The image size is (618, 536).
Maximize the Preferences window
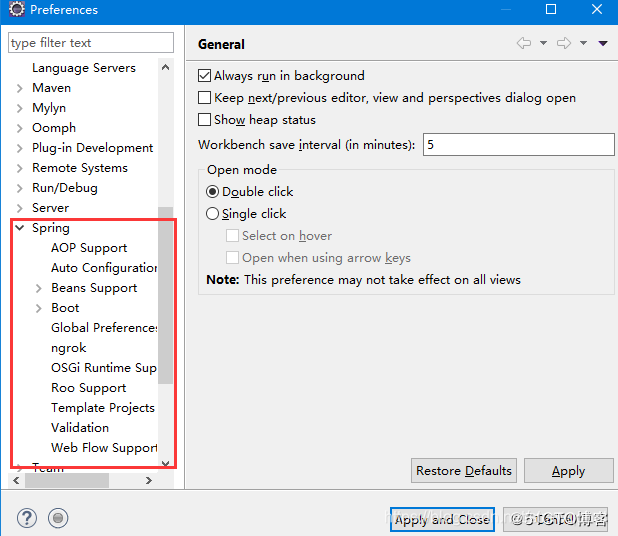[551, 9]
